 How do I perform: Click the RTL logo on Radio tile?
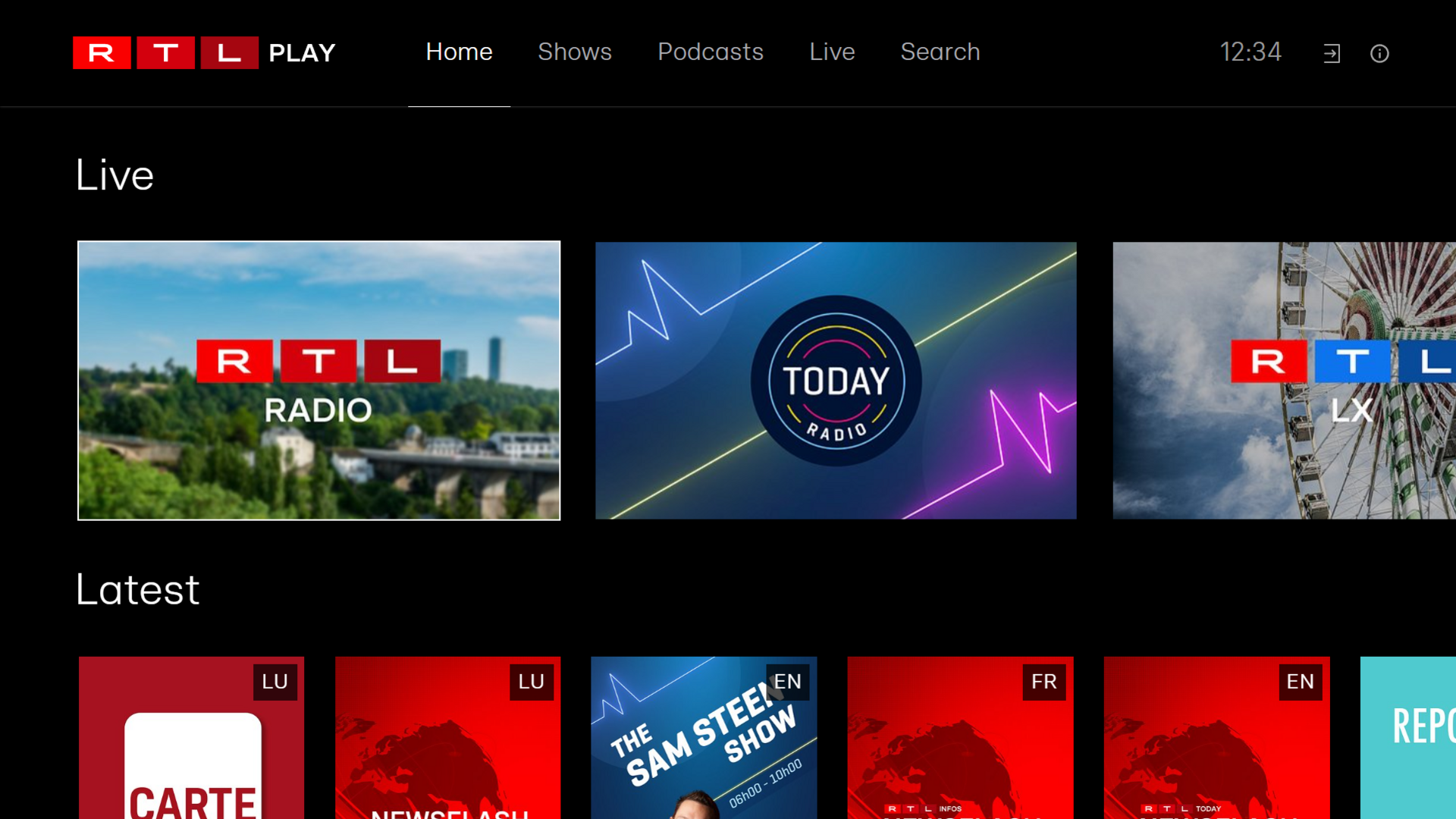point(318,361)
